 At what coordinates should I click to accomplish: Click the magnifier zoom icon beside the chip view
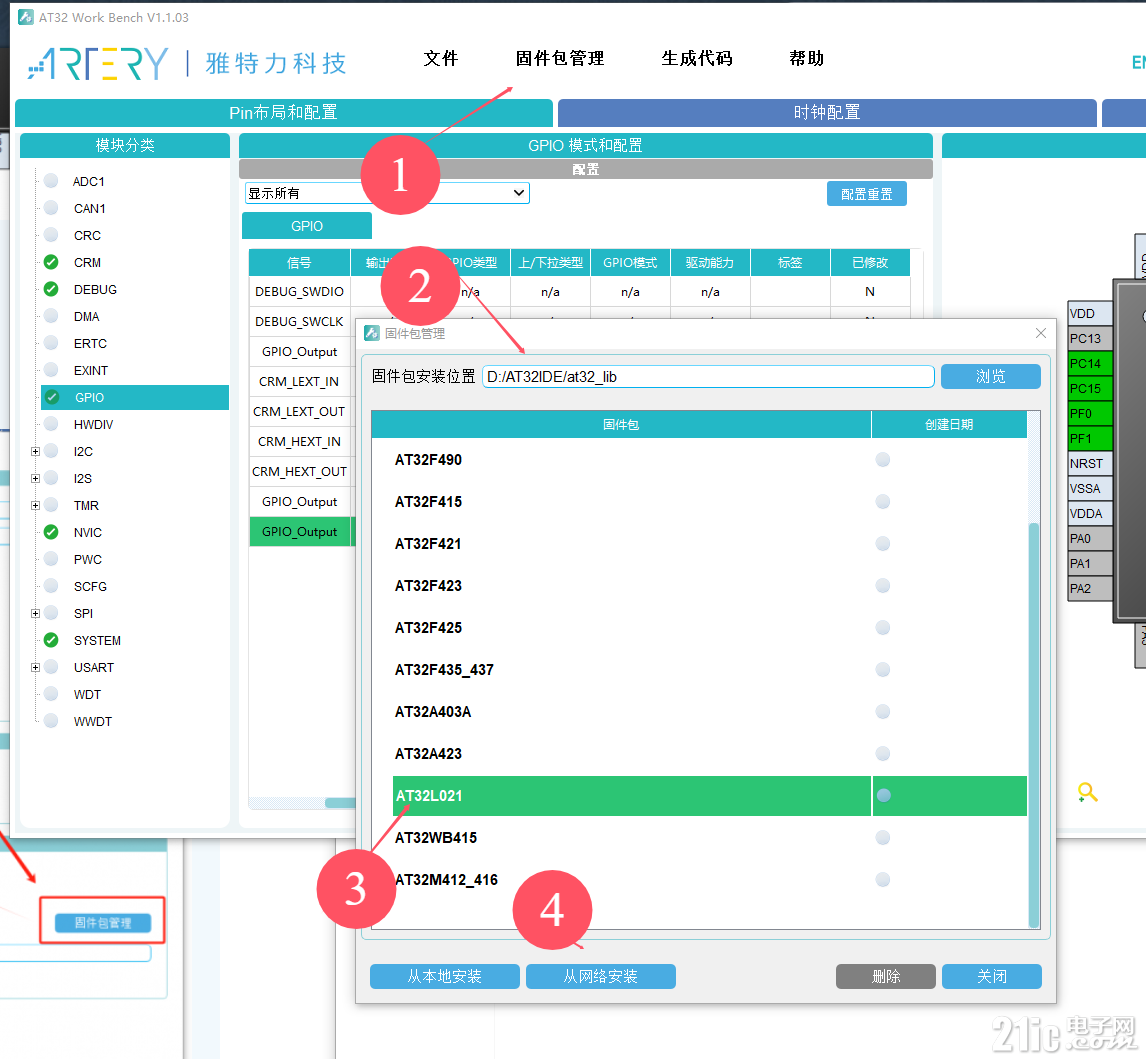(x=1088, y=792)
